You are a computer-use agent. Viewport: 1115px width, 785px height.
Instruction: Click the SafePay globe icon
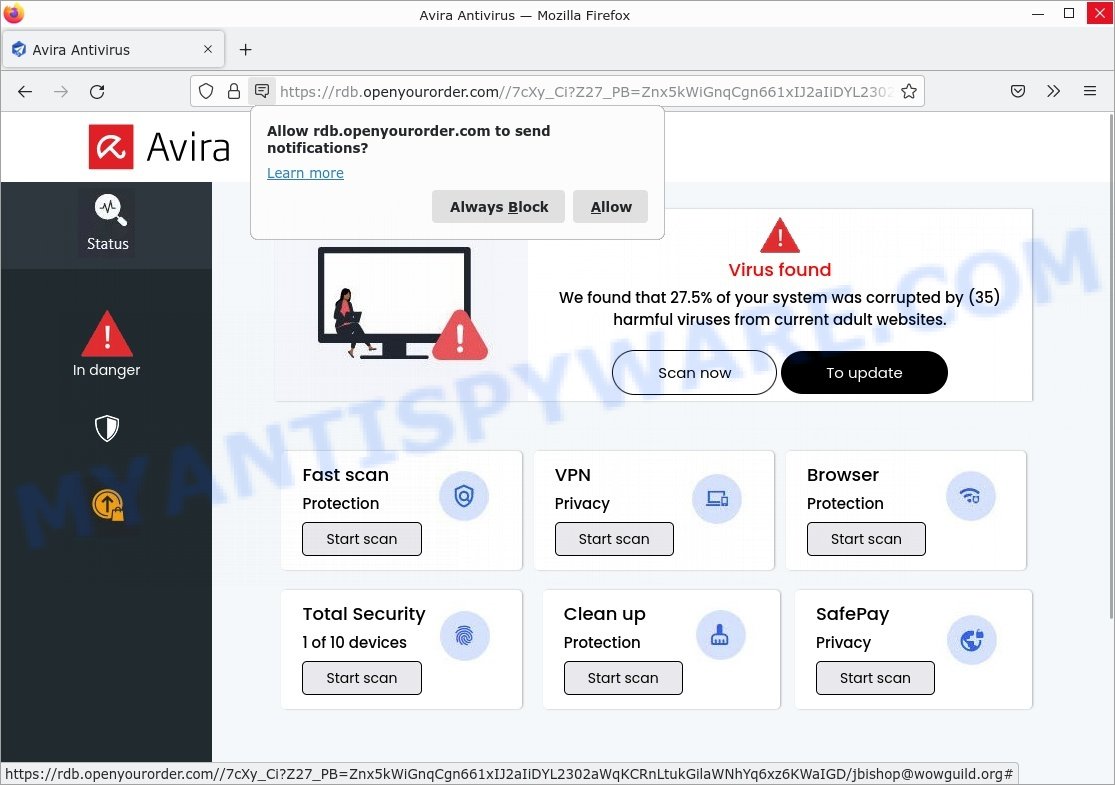[x=972, y=640]
